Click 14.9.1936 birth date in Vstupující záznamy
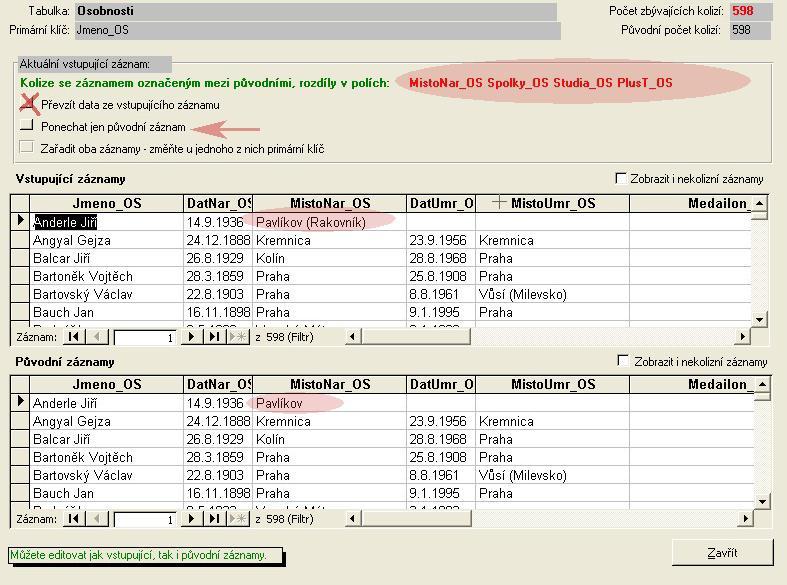 [218, 222]
